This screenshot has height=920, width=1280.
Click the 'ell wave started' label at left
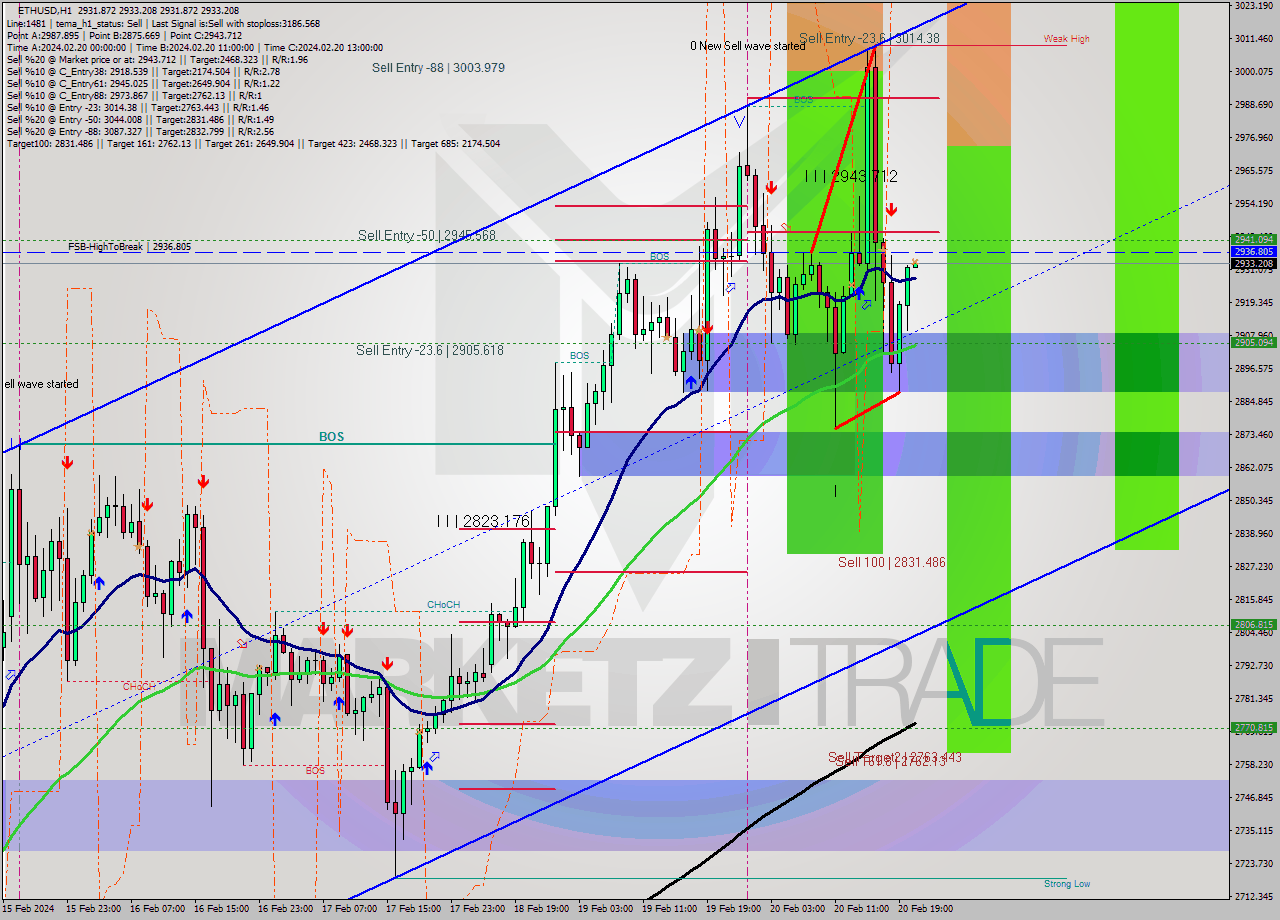41,384
